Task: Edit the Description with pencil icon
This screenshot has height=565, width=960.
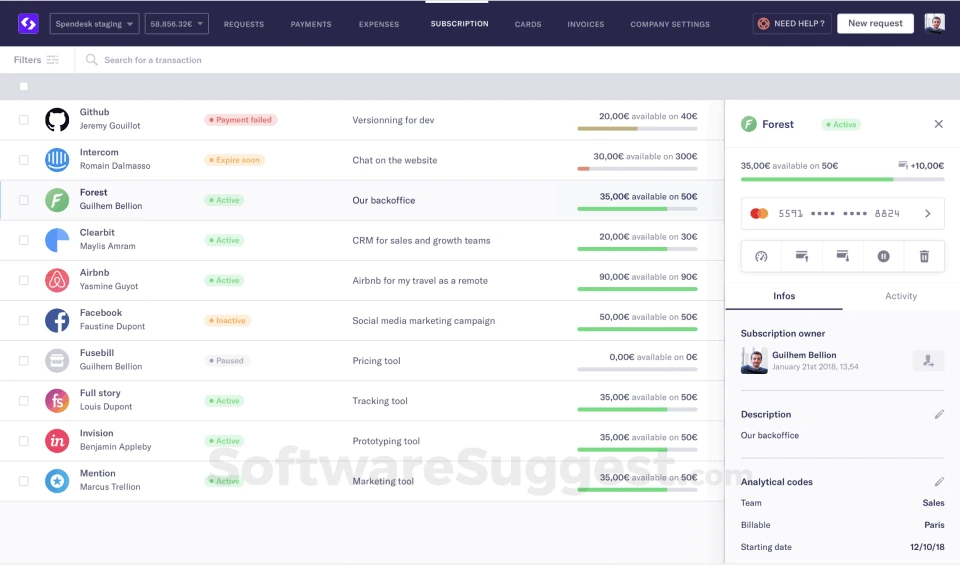Action: pos(939,414)
